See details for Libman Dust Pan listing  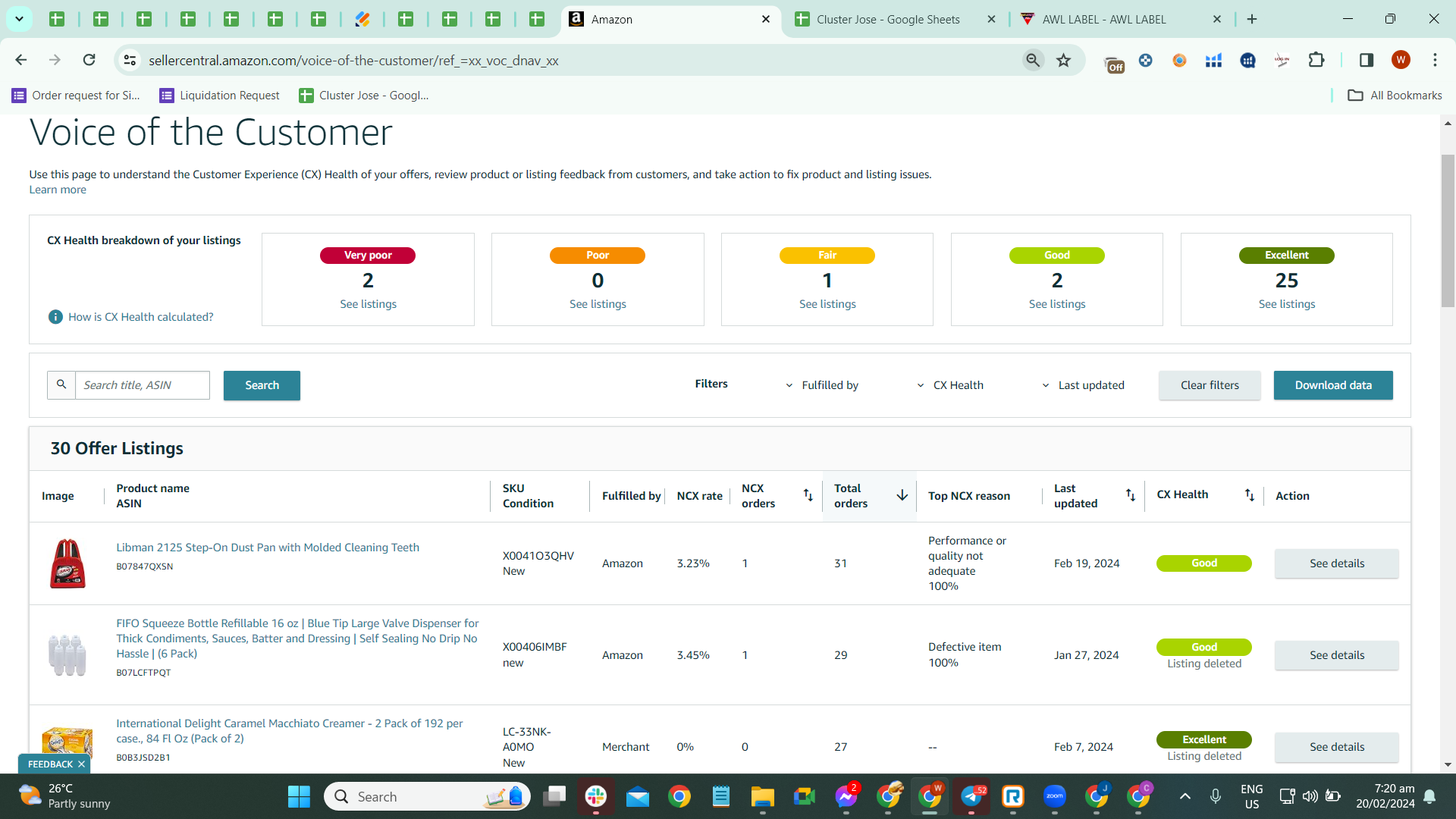(x=1337, y=563)
